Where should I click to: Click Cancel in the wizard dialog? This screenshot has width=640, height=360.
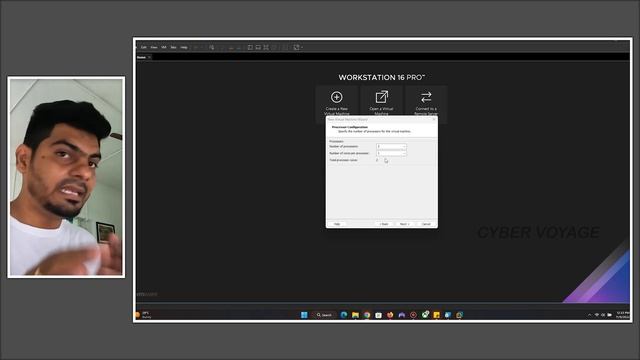coord(426,224)
